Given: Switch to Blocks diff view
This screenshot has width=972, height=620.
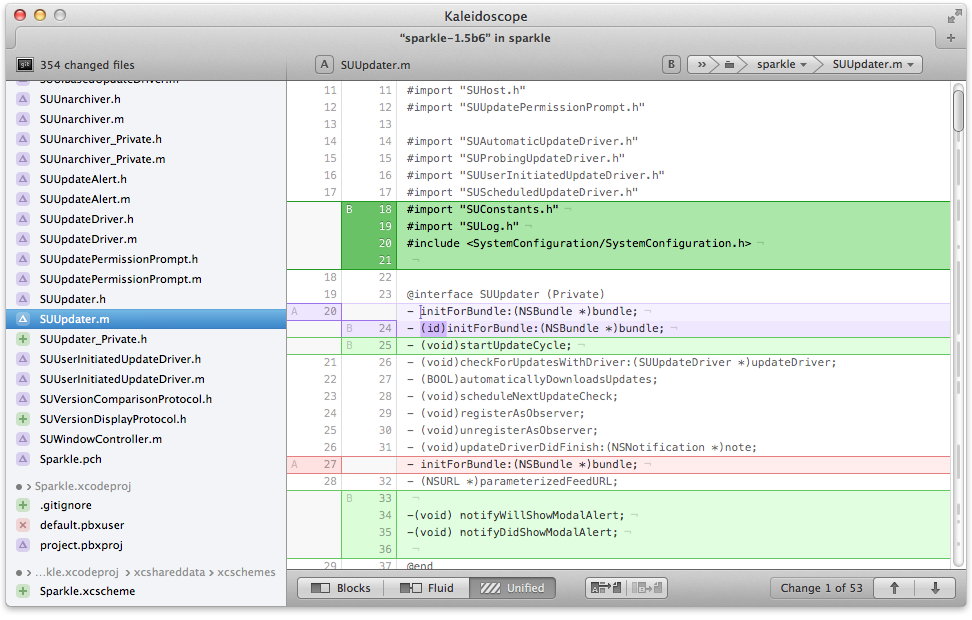Looking at the screenshot, I should coord(340,588).
